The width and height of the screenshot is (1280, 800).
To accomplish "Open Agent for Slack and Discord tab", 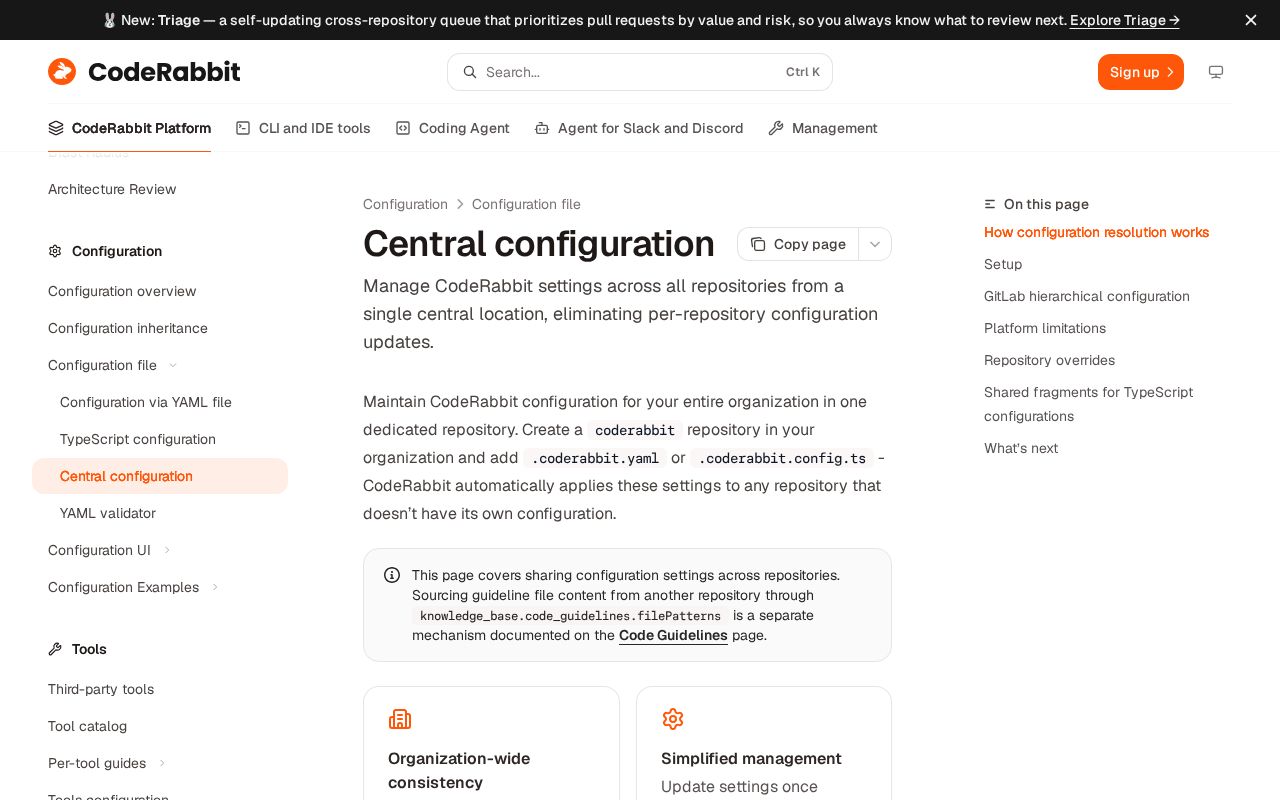I will (x=639, y=128).
